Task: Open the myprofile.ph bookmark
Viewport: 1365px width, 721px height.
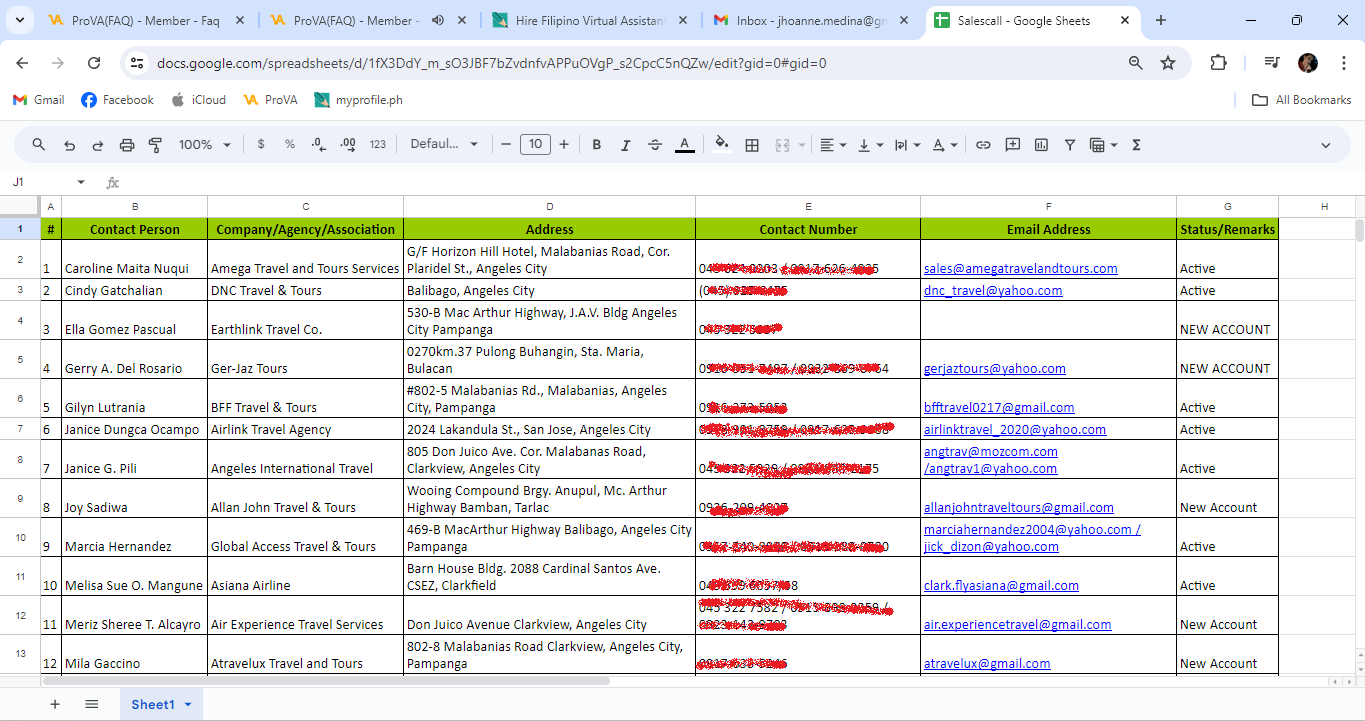Action: click(358, 100)
